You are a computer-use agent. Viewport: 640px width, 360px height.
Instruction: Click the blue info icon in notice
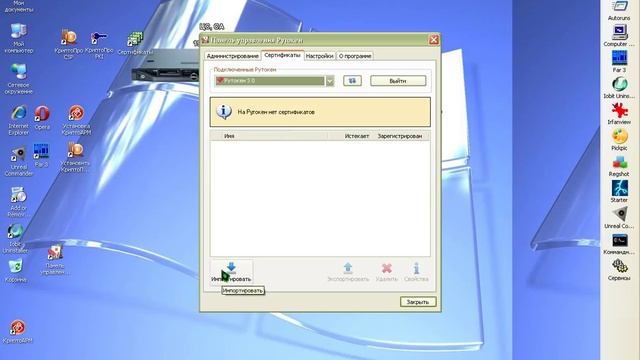point(224,111)
